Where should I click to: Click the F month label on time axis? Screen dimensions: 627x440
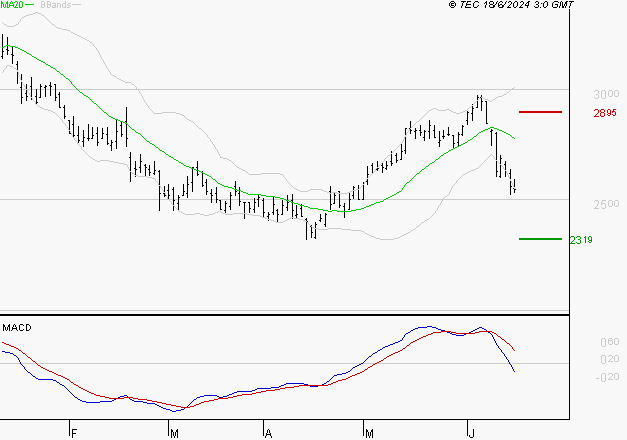[74, 433]
